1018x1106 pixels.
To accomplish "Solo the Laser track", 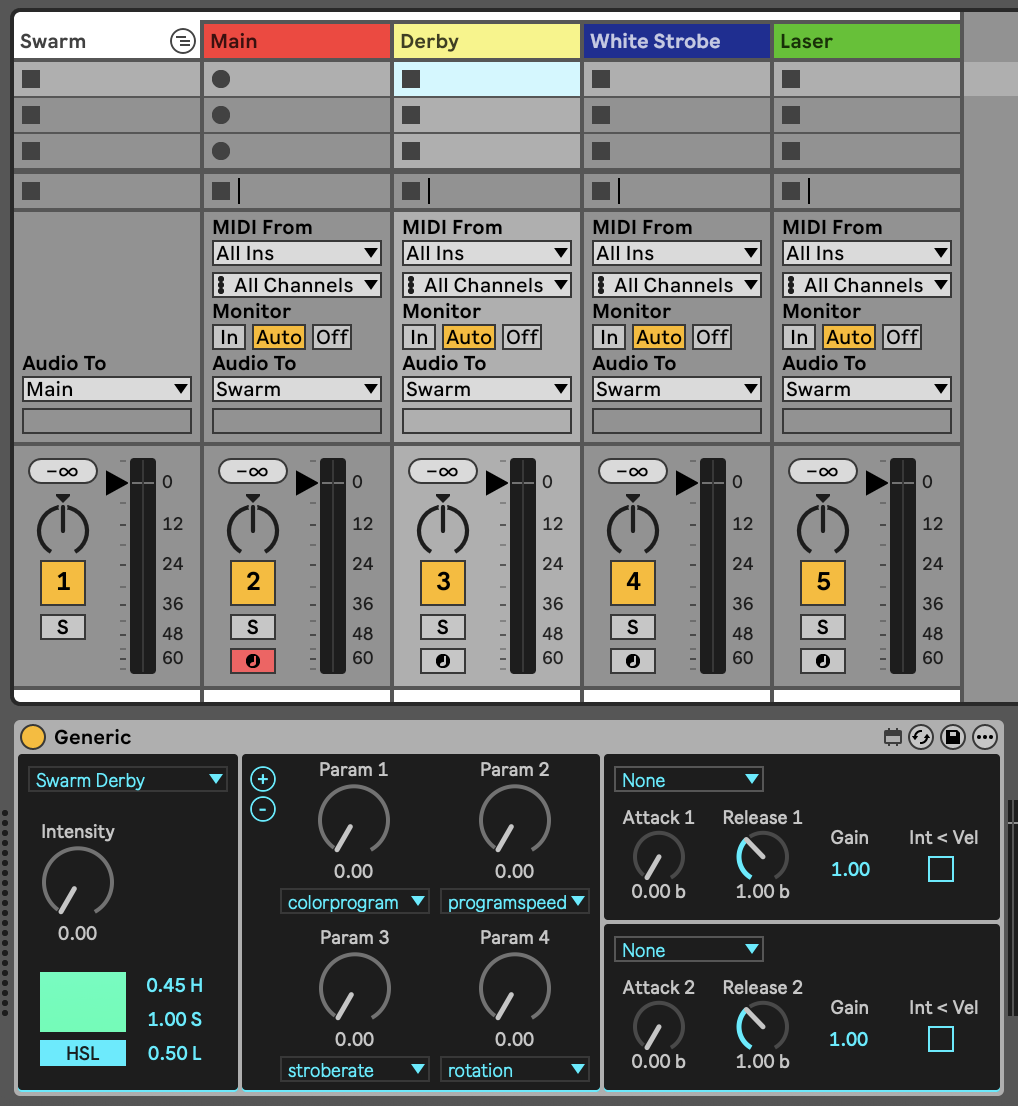I will click(823, 627).
